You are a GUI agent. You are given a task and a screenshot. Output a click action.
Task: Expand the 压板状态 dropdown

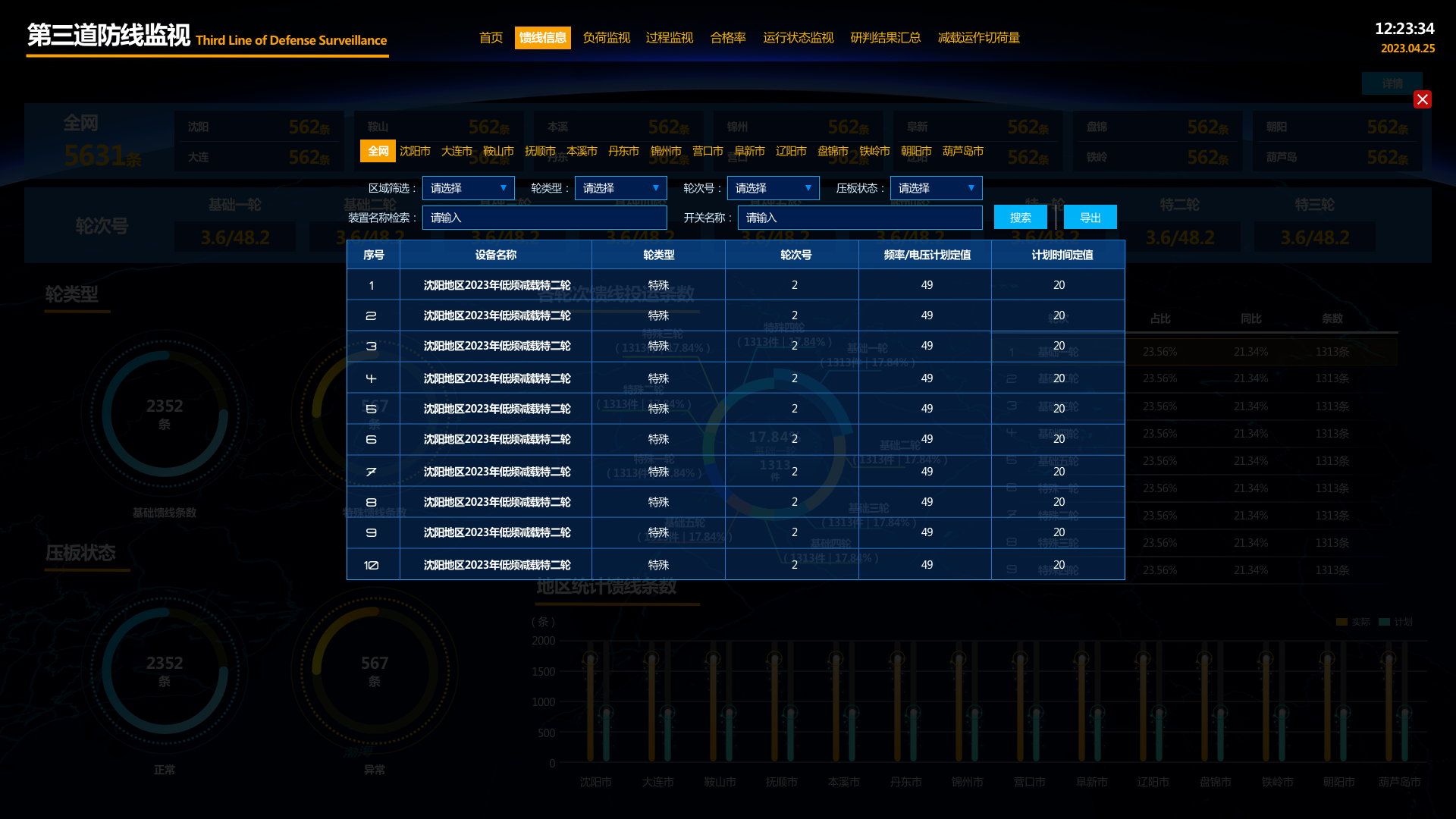pos(936,188)
